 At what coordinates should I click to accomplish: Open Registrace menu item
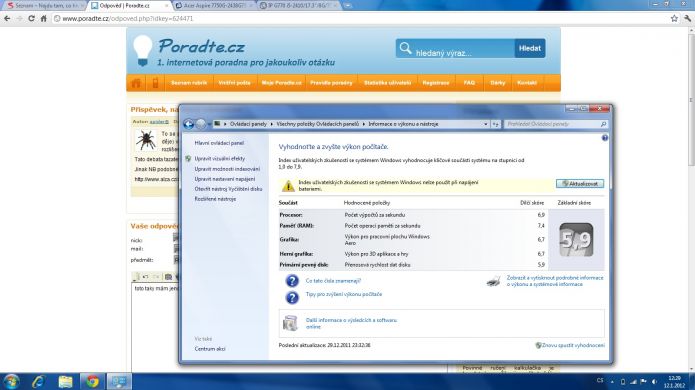(436, 83)
